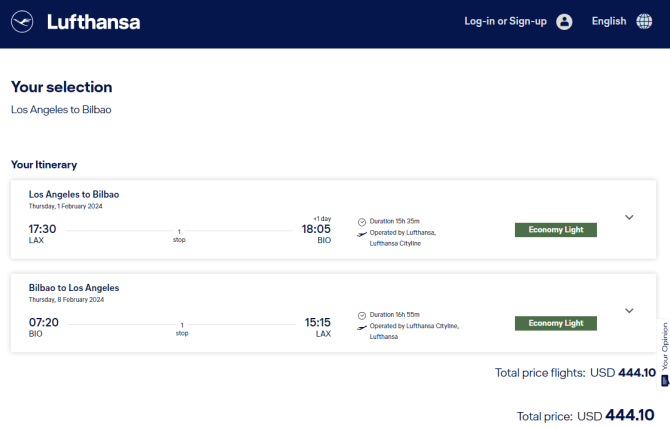Click the Los Angeles to Bilbao card title
The height and width of the screenshot is (427, 670).
[74, 194]
